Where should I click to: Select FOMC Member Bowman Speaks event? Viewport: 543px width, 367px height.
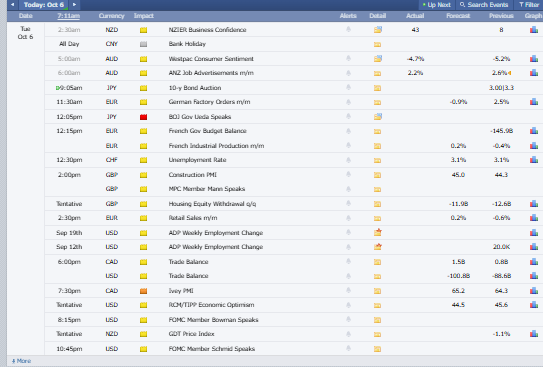coord(213,320)
